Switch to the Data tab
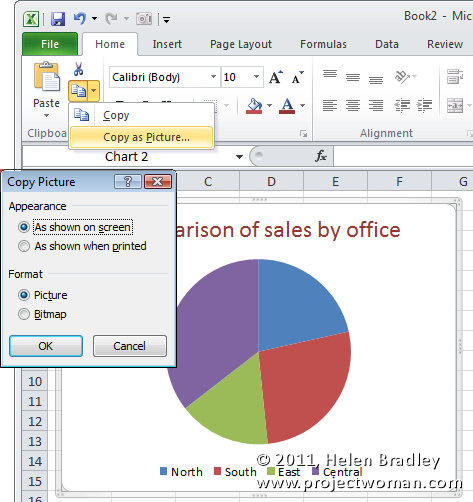 pos(387,44)
